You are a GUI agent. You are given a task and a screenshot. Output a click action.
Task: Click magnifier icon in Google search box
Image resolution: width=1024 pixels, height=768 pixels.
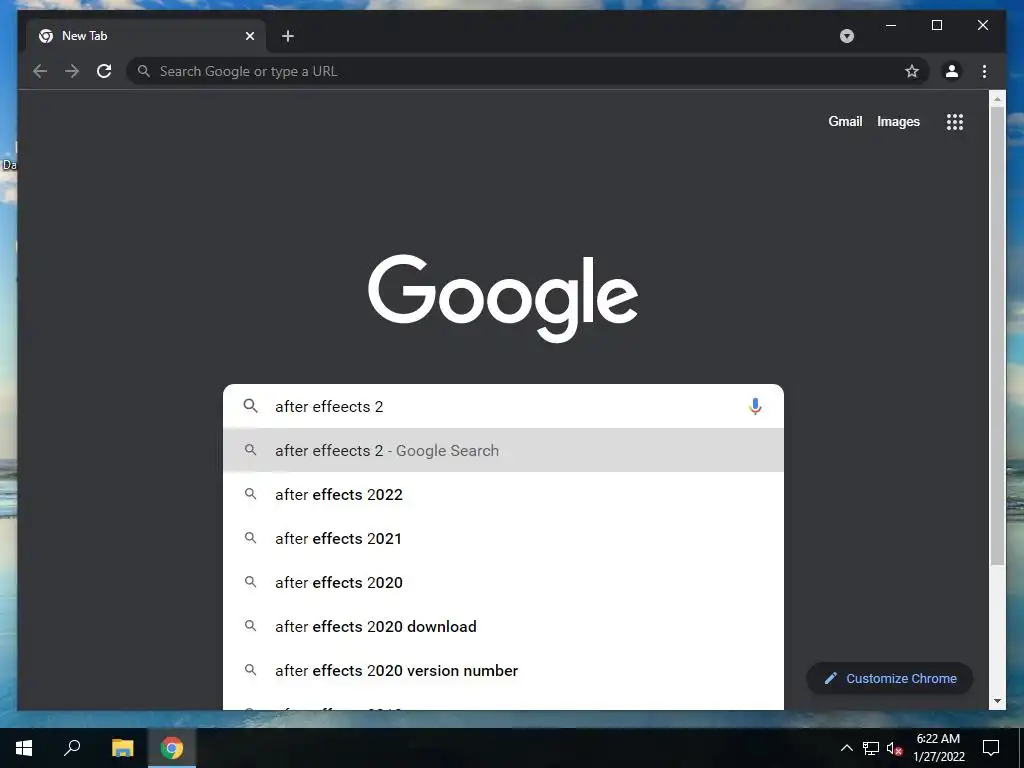click(250, 406)
